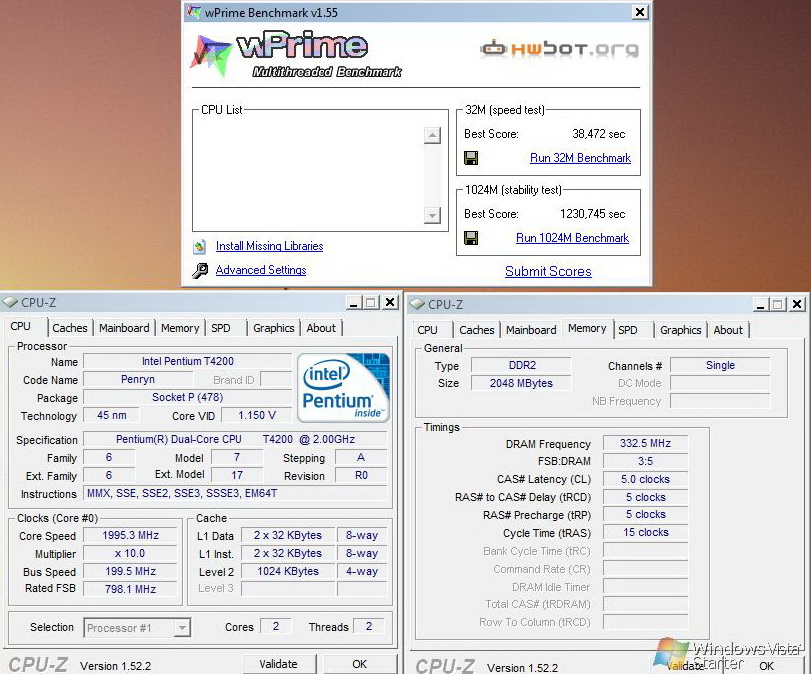Screen dimensions: 811x674
Task: Click the Level 2 1024 KBytes value
Action: (288, 571)
